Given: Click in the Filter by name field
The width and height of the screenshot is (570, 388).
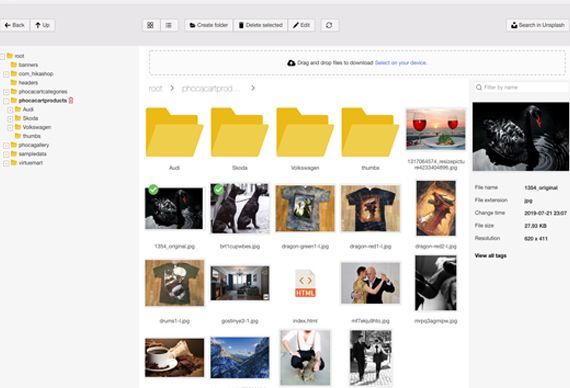Looking at the screenshot, I should tap(521, 87).
